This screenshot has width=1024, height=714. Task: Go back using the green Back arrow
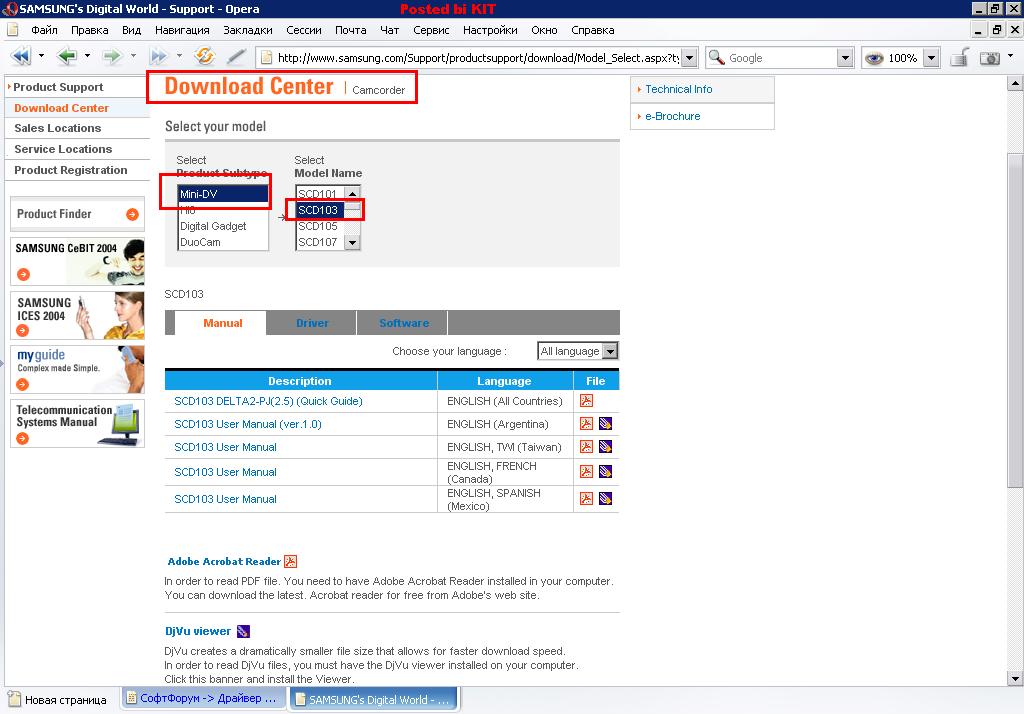pos(67,57)
